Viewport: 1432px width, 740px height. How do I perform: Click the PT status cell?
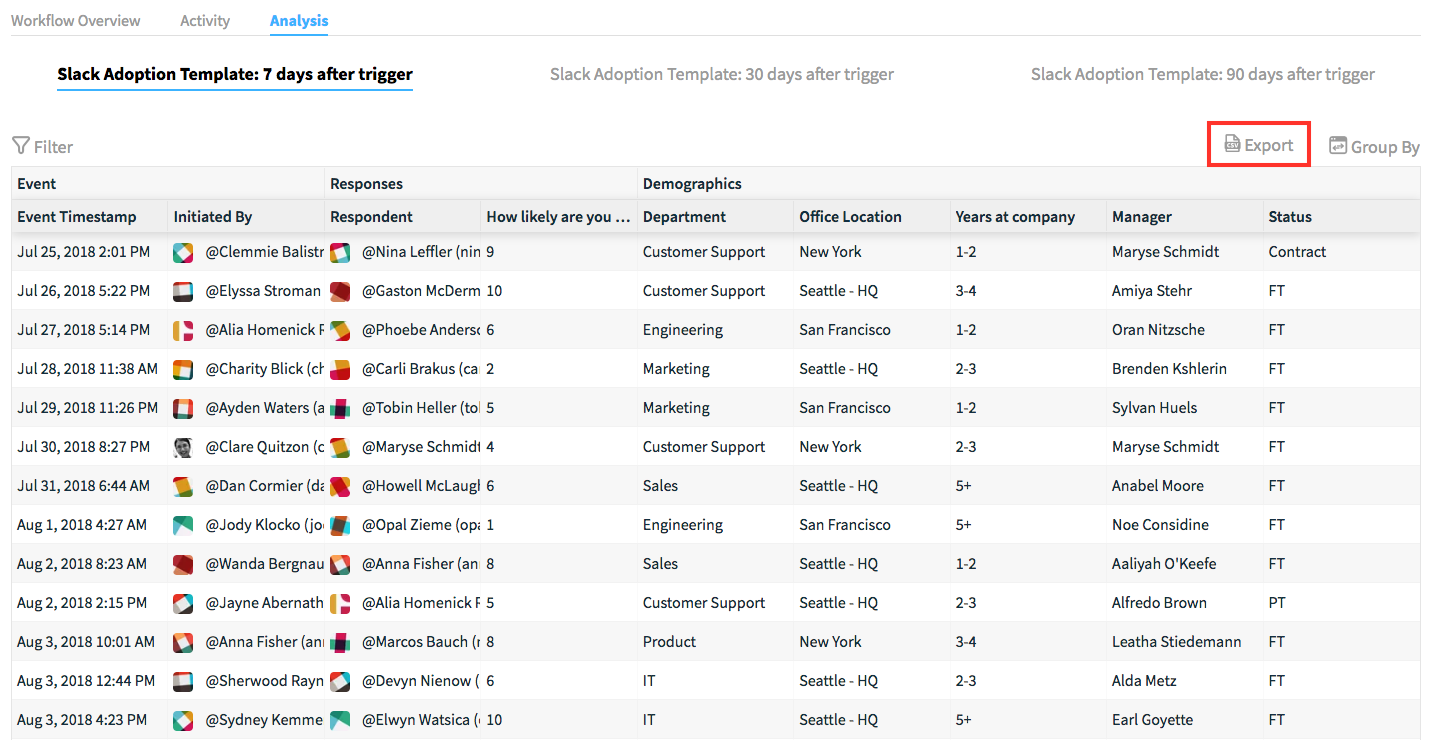pos(1276,603)
